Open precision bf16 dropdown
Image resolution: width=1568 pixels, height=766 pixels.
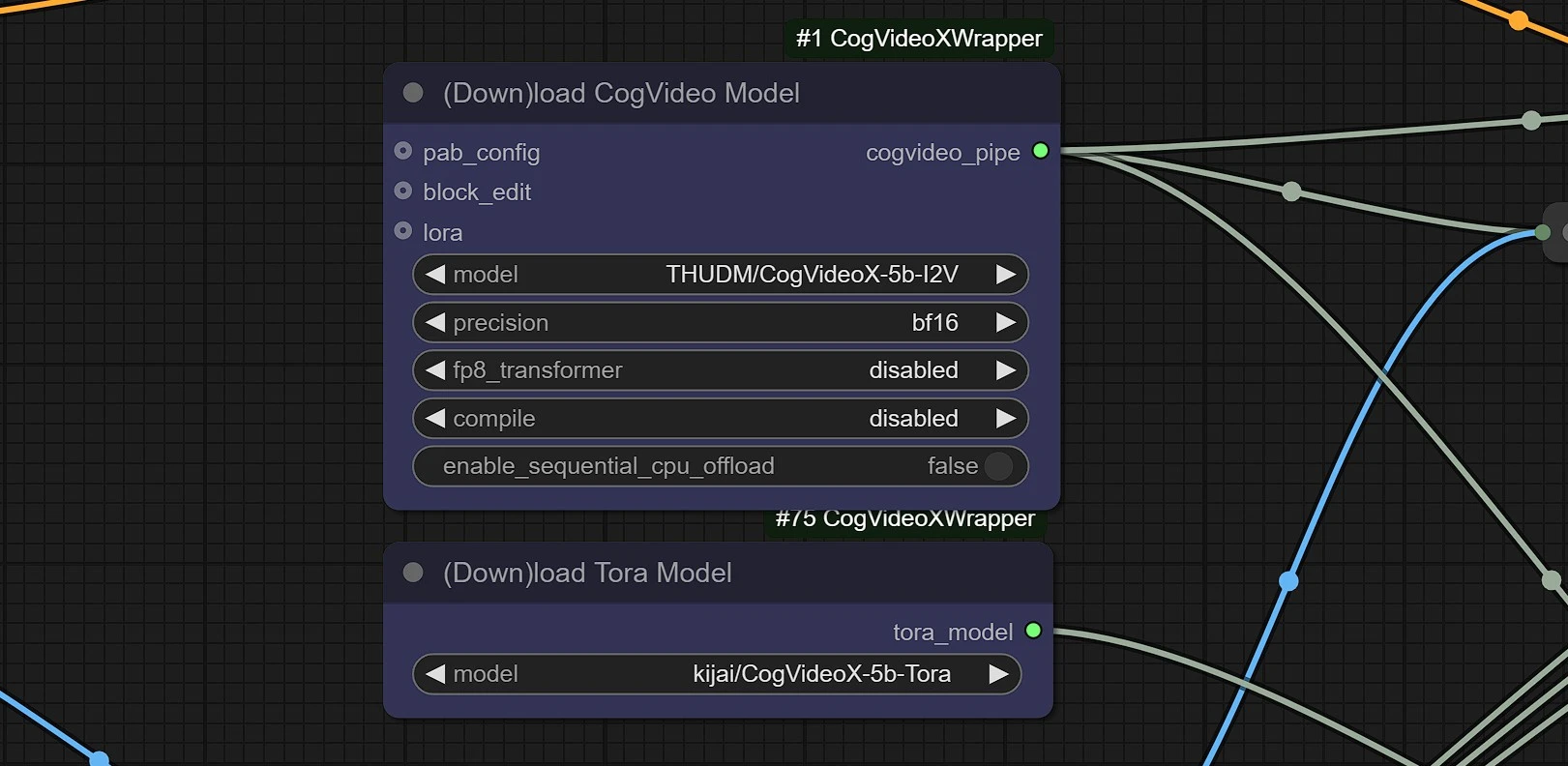[x=720, y=323]
